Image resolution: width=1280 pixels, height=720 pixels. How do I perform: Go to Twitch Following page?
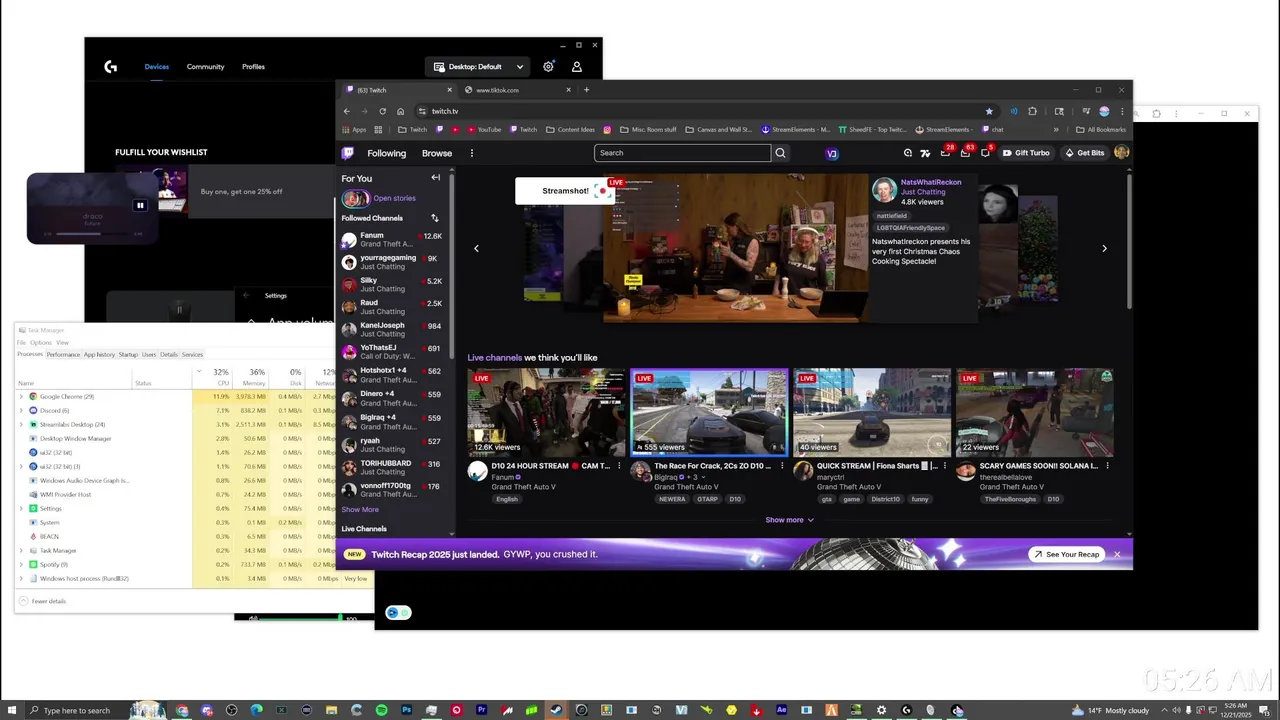click(386, 153)
